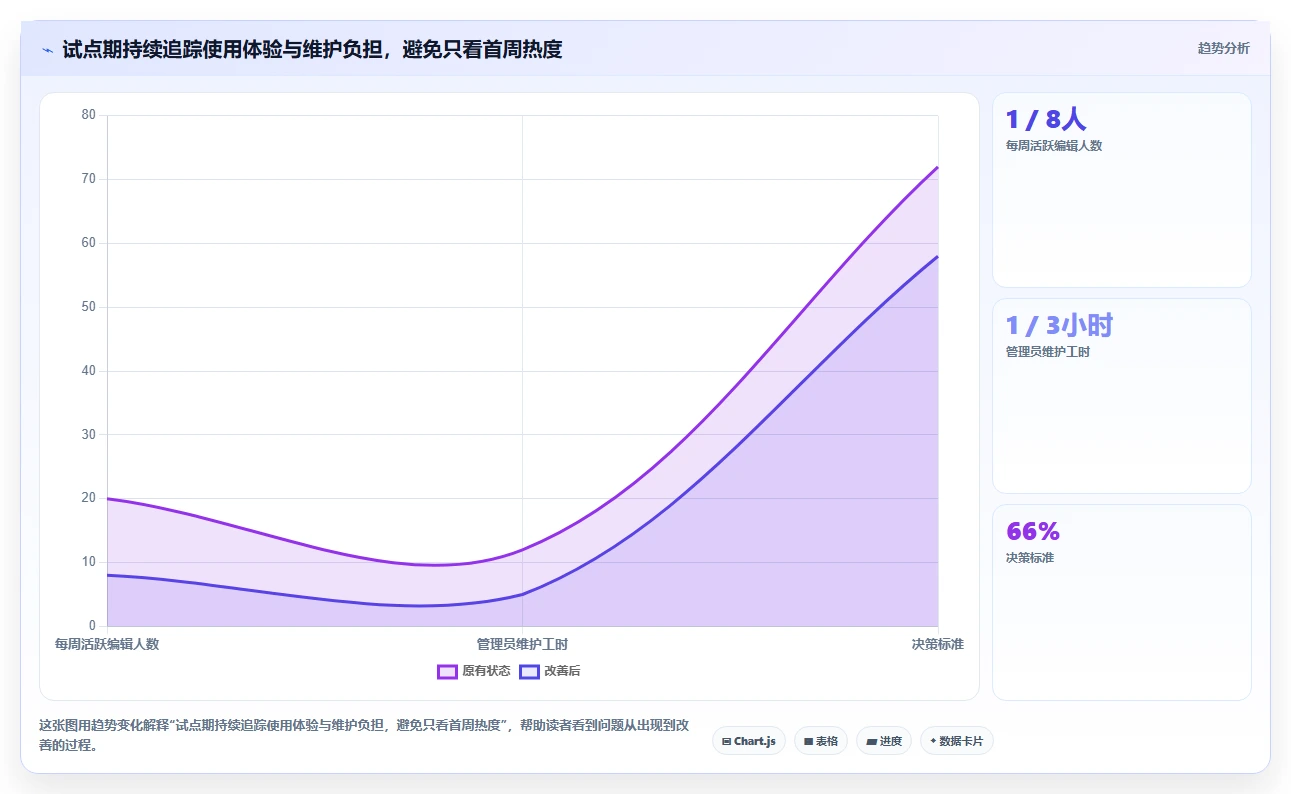Viewport: 1291px width, 794px height.
Task: Click the 40 y-axis tick label
Action: (89, 371)
